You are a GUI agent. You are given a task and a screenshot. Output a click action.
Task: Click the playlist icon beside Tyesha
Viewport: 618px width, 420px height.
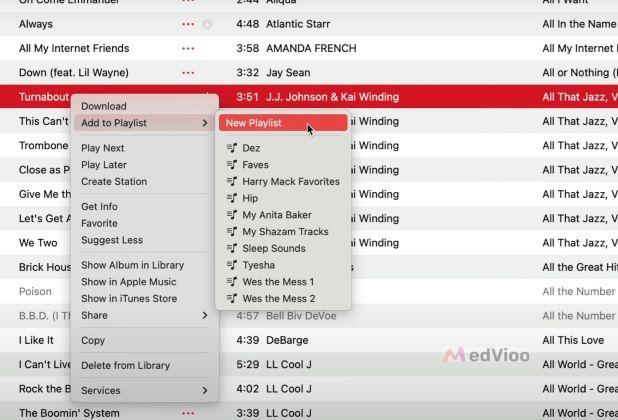coord(232,265)
